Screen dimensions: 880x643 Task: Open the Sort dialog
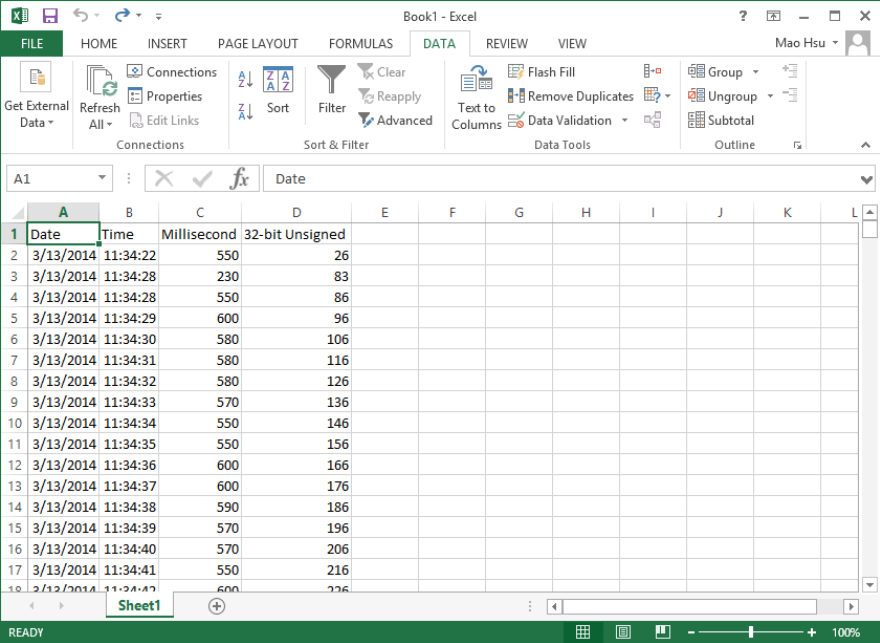278,90
